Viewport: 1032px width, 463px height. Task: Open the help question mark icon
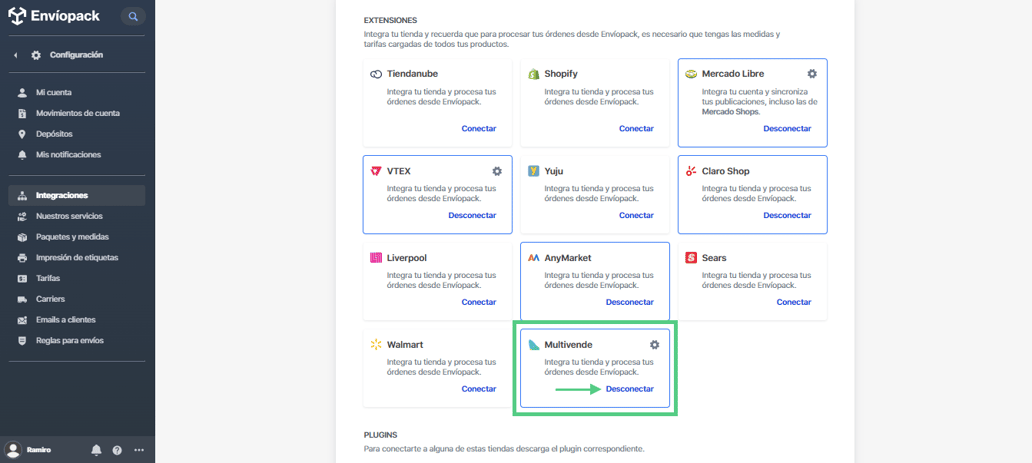tap(117, 450)
